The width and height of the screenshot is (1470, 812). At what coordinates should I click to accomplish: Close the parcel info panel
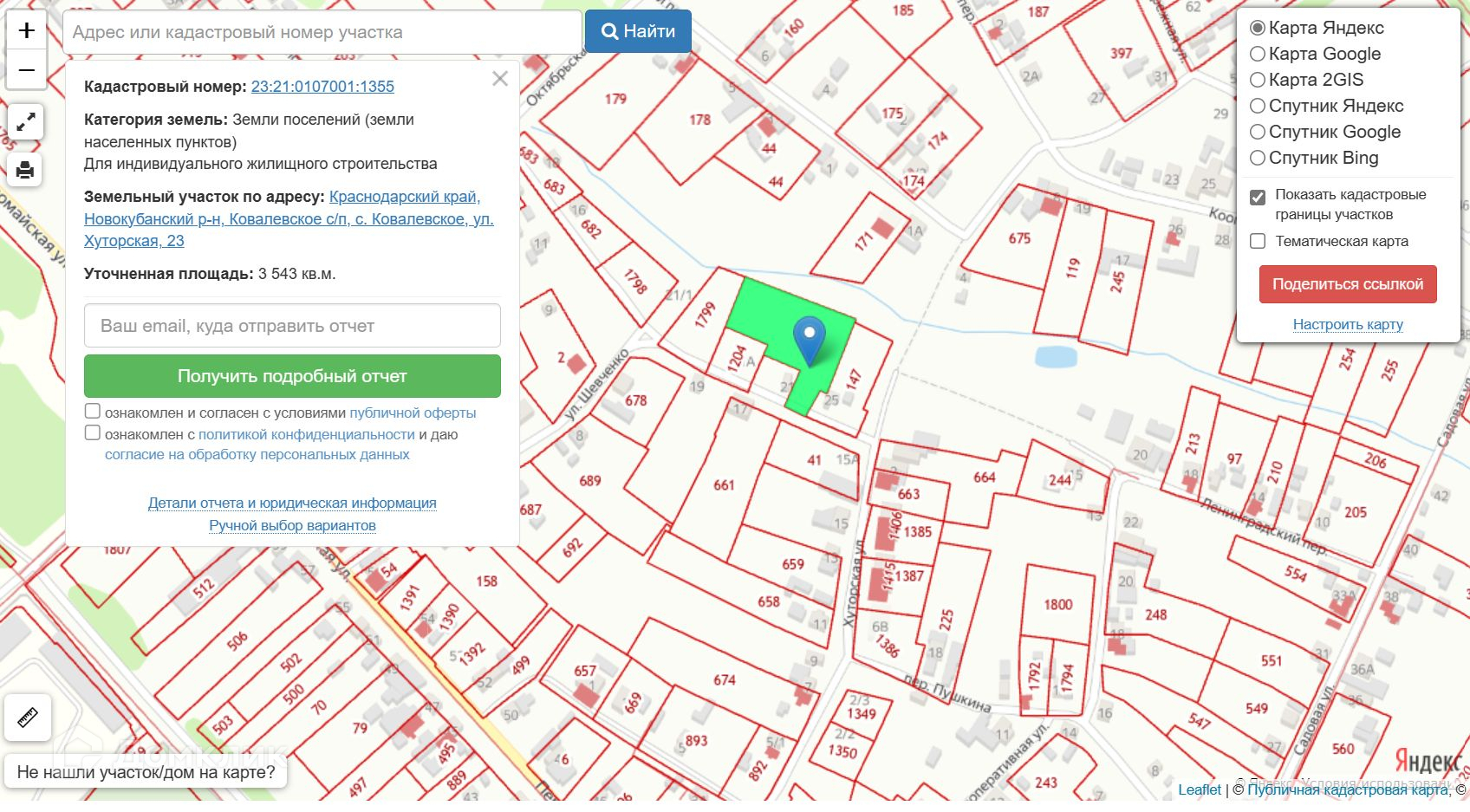[500, 79]
